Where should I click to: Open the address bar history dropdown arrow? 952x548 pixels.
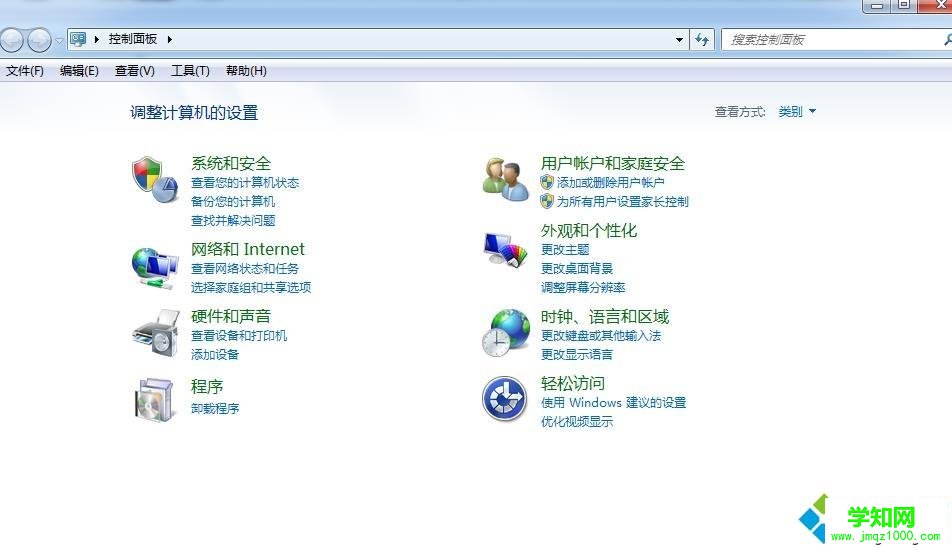tap(679, 40)
